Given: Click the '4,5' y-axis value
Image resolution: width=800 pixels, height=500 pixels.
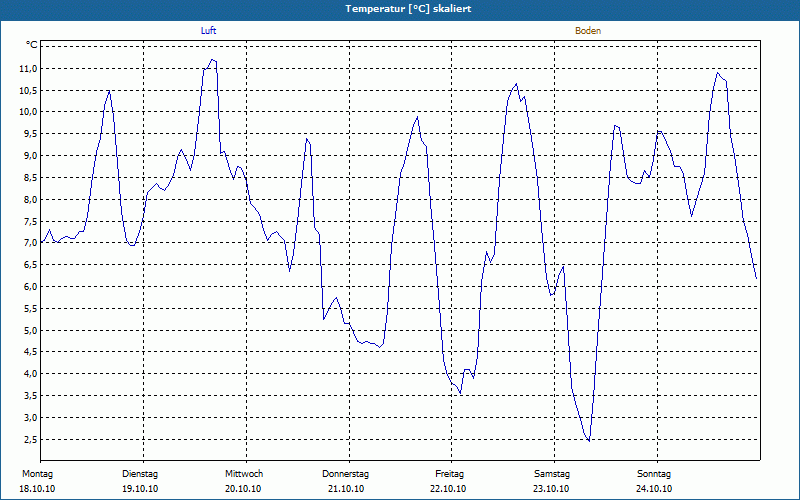Looking at the screenshot, I should point(30,352).
